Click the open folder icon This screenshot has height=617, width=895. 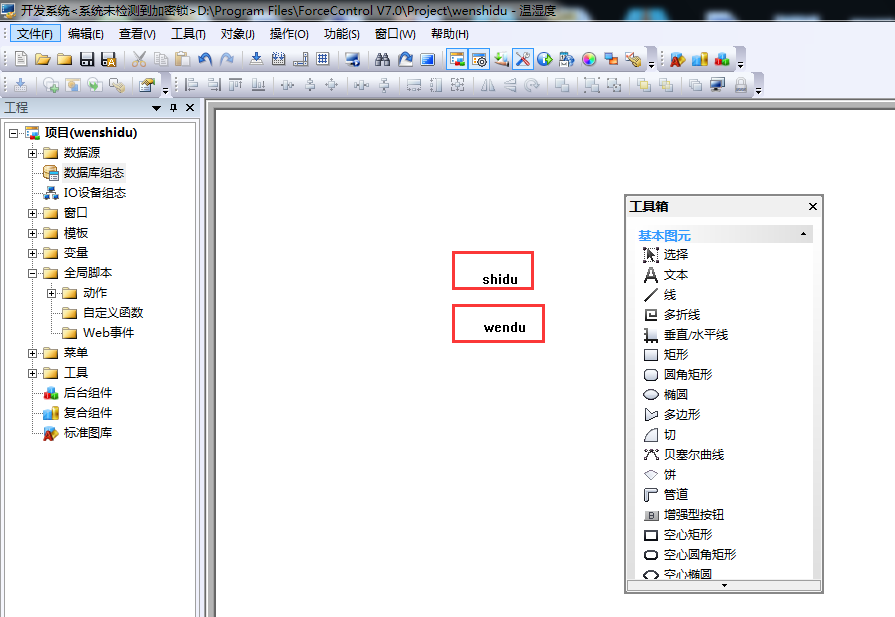pyautogui.click(x=43, y=59)
